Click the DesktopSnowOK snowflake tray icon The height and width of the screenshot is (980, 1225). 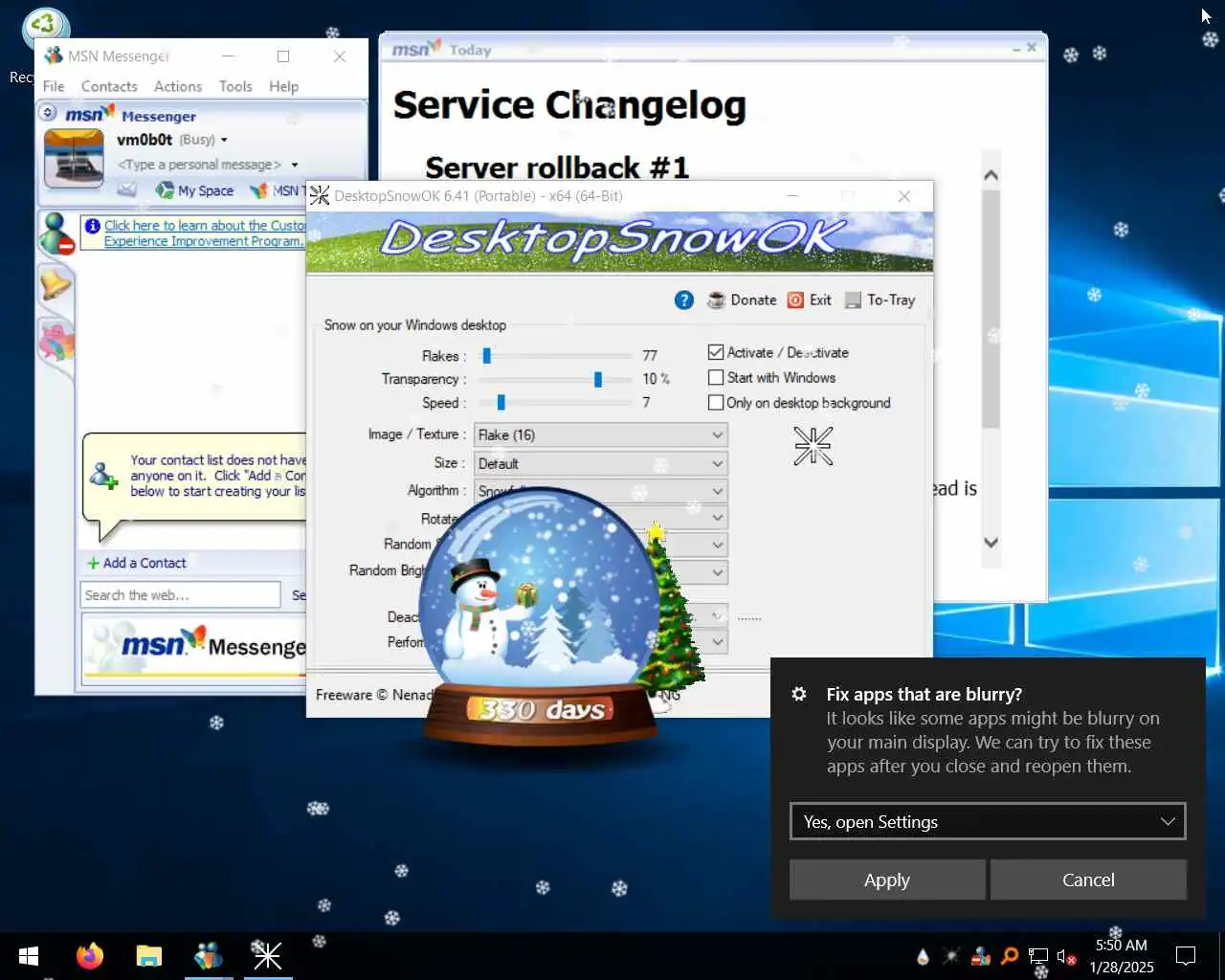click(x=951, y=956)
